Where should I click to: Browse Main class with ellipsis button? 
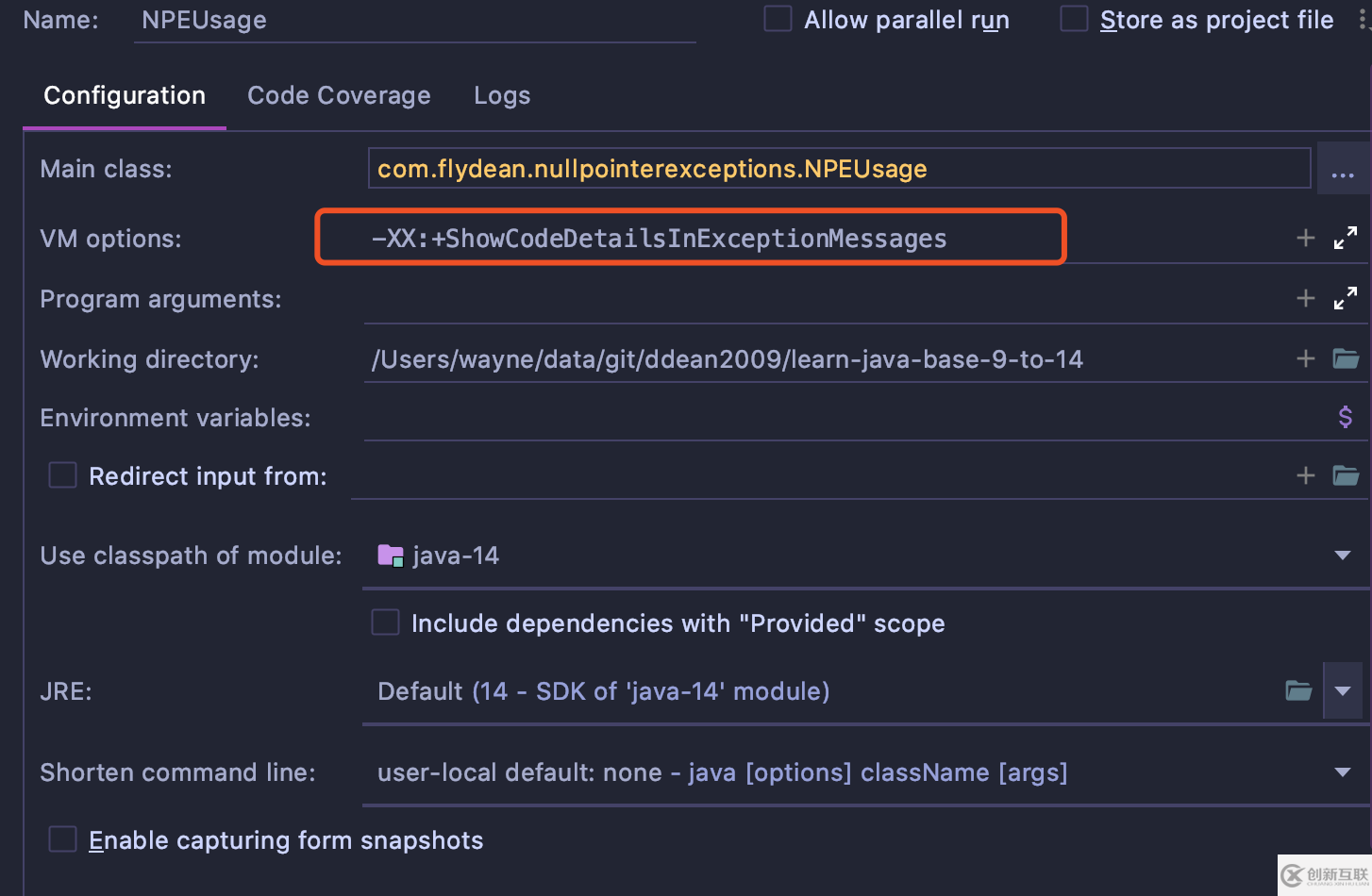tap(1343, 169)
